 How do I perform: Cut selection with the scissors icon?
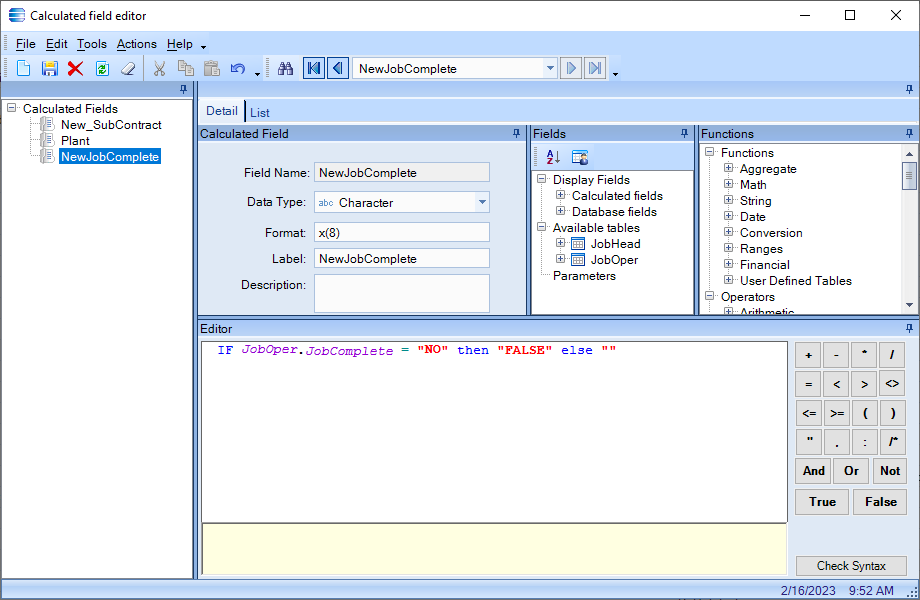159,69
